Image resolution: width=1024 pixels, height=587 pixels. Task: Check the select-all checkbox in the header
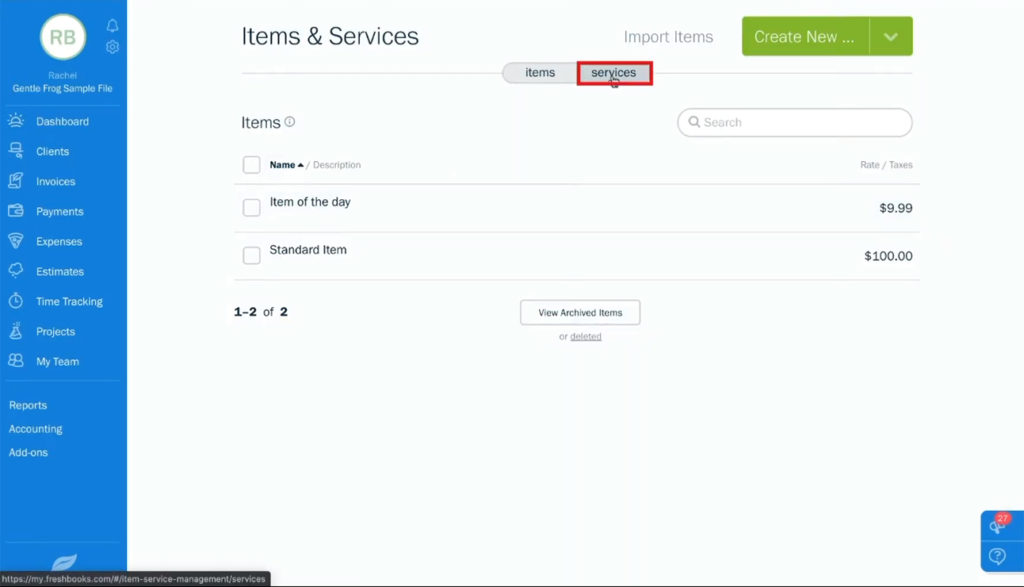[251, 164]
